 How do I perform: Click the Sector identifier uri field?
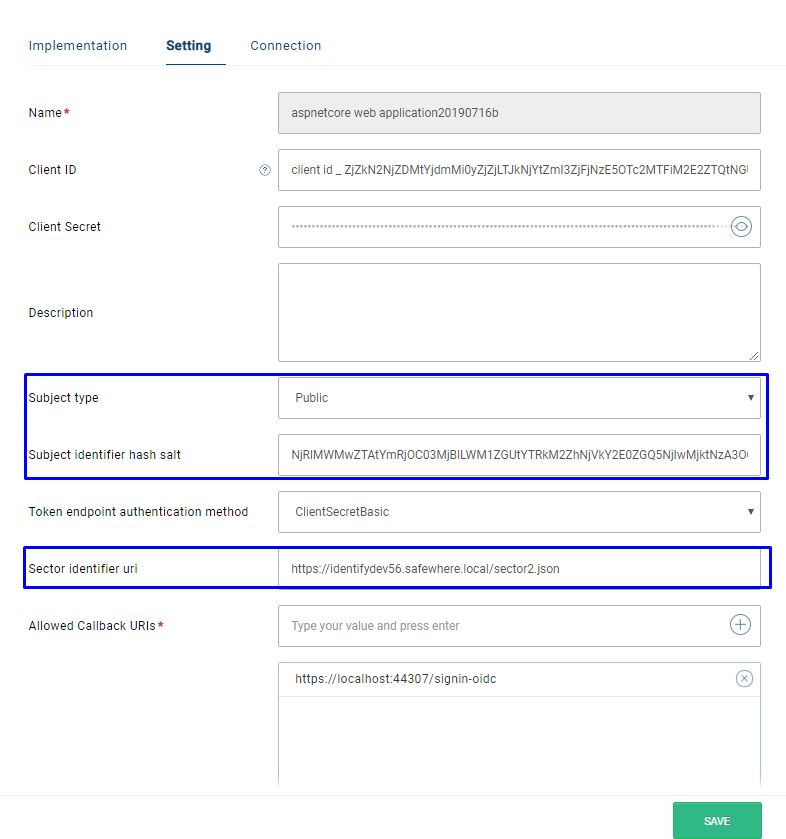[519, 569]
